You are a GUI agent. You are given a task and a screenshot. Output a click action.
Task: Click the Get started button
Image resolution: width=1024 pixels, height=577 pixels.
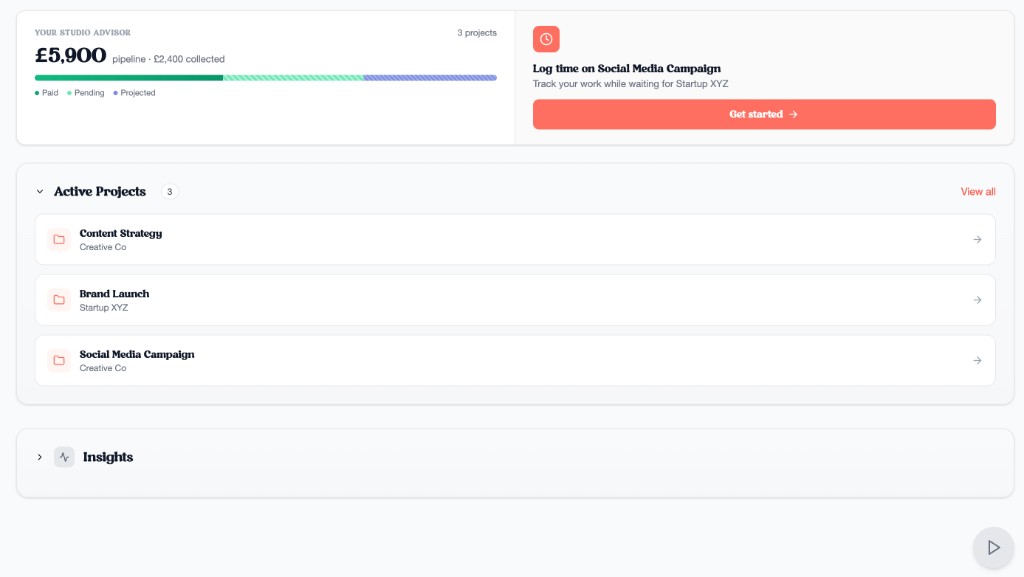(x=763, y=114)
